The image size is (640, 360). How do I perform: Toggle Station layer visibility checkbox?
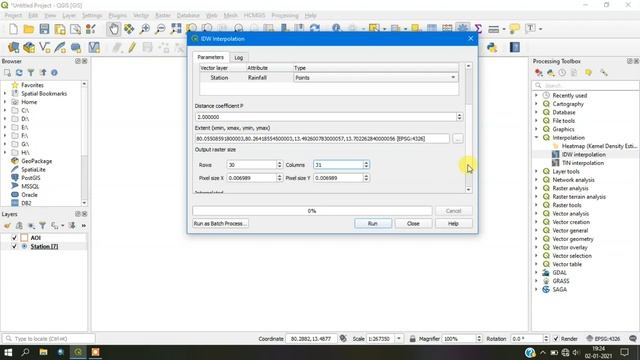[x=14, y=247]
